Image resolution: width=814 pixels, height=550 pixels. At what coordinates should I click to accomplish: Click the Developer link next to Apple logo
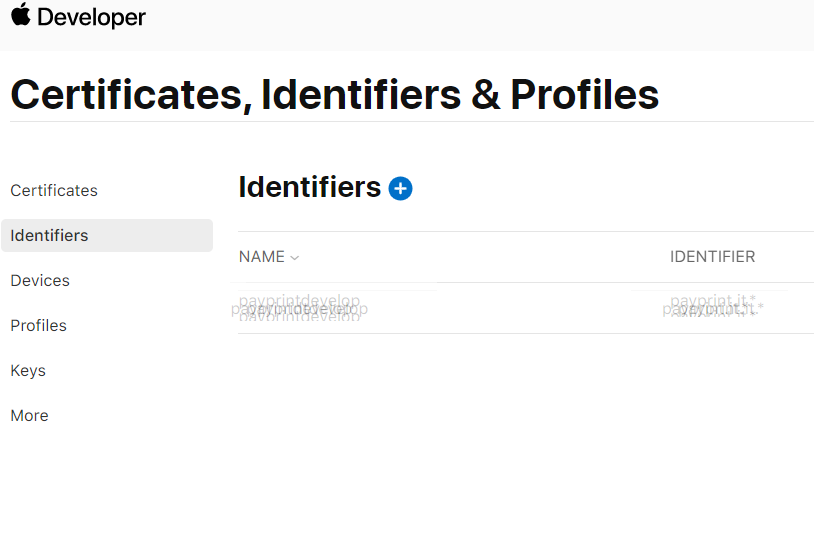click(x=91, y=17)
